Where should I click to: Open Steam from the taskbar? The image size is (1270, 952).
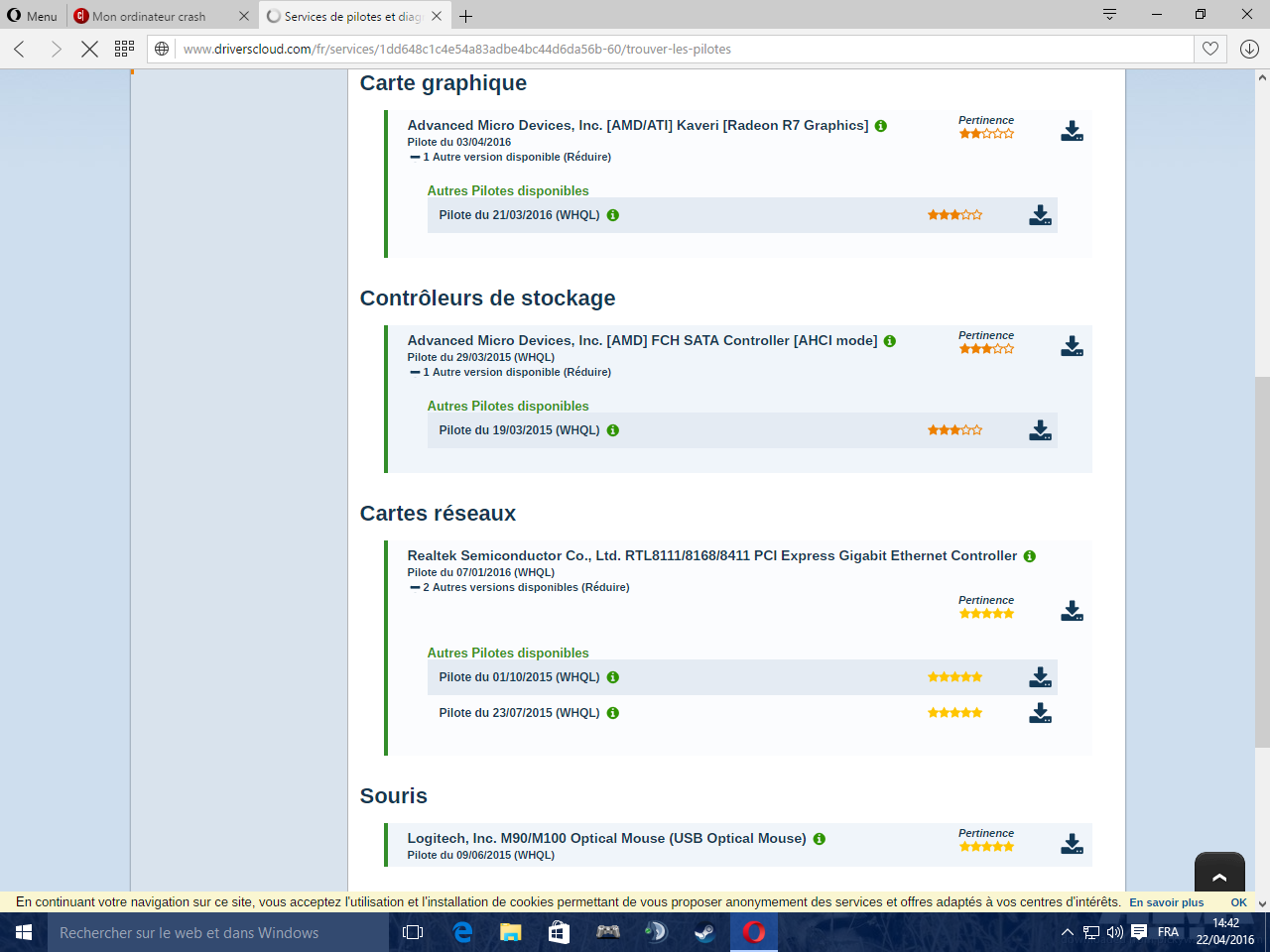[x=704, y=932]
